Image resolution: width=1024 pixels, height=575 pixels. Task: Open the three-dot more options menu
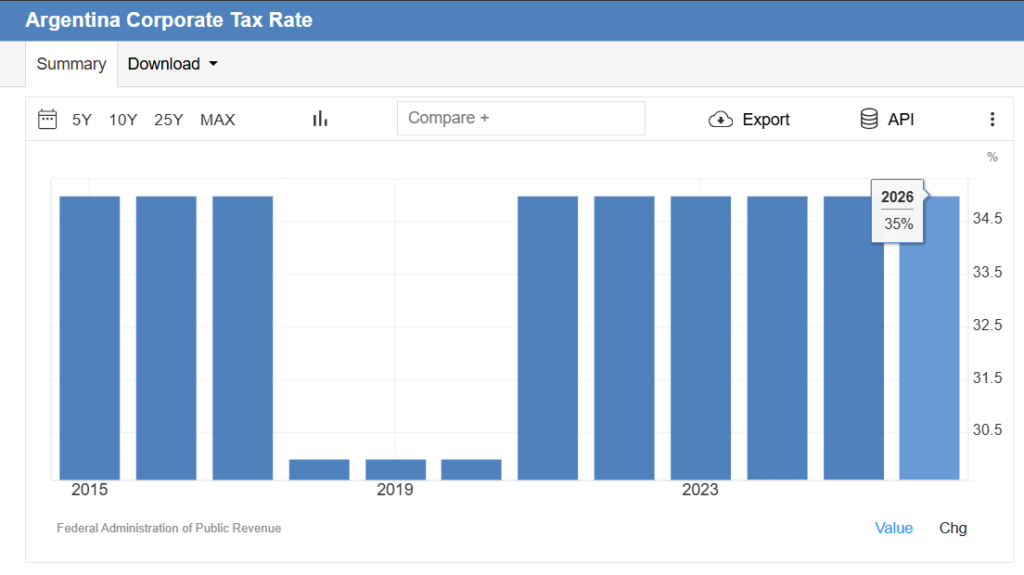[992, 119]
